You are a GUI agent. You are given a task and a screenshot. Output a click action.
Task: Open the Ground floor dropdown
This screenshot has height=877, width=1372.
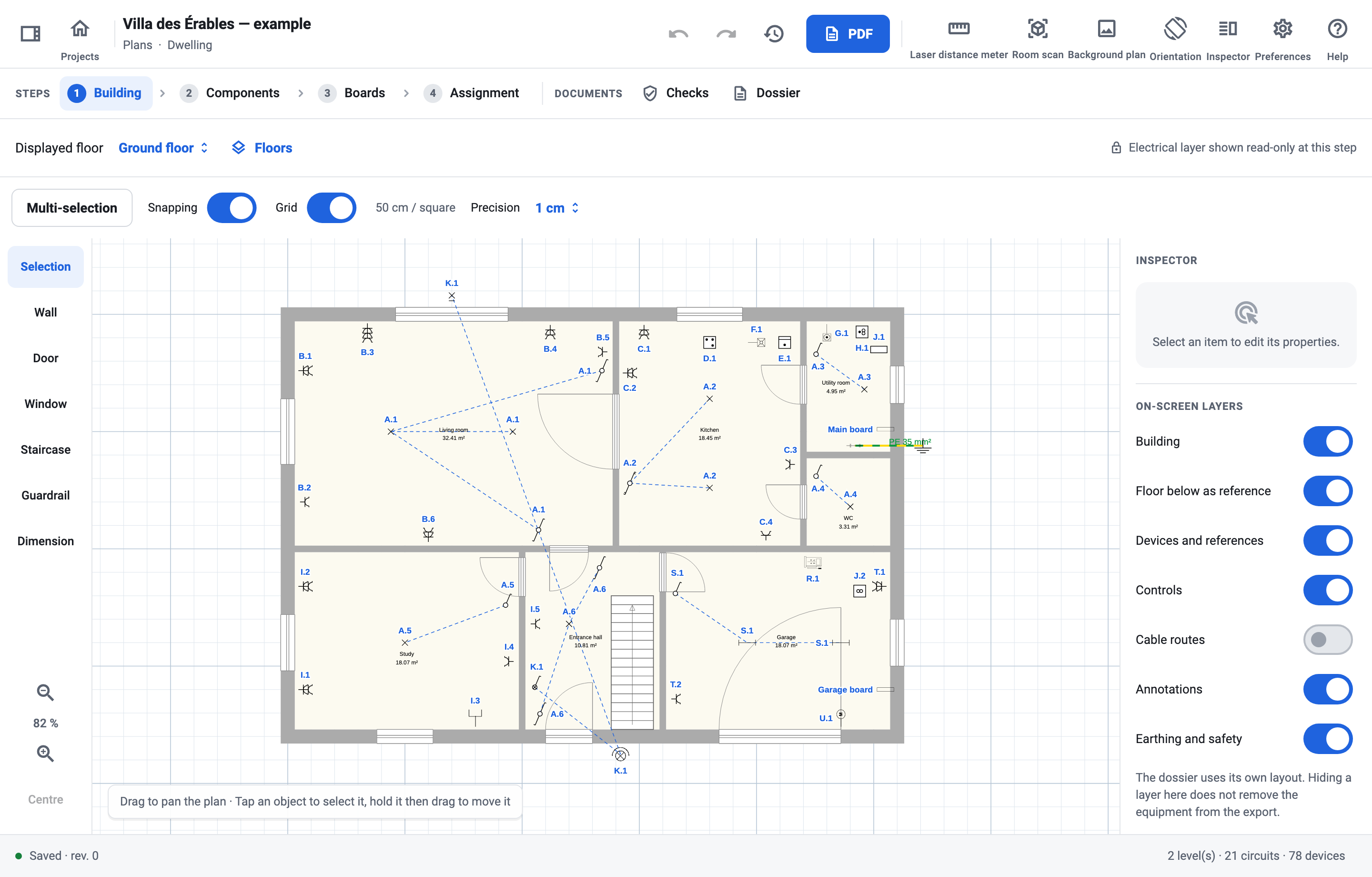(163, 148)
